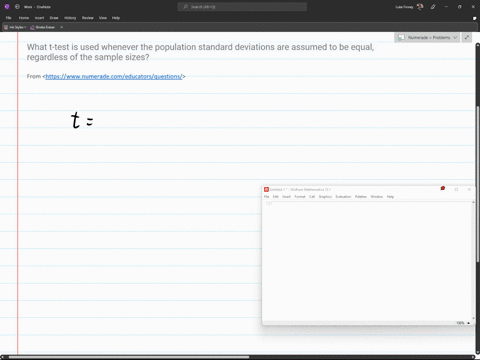
Task: Open the Edit menu in Mathematica
Action: [x=276, y=197]
